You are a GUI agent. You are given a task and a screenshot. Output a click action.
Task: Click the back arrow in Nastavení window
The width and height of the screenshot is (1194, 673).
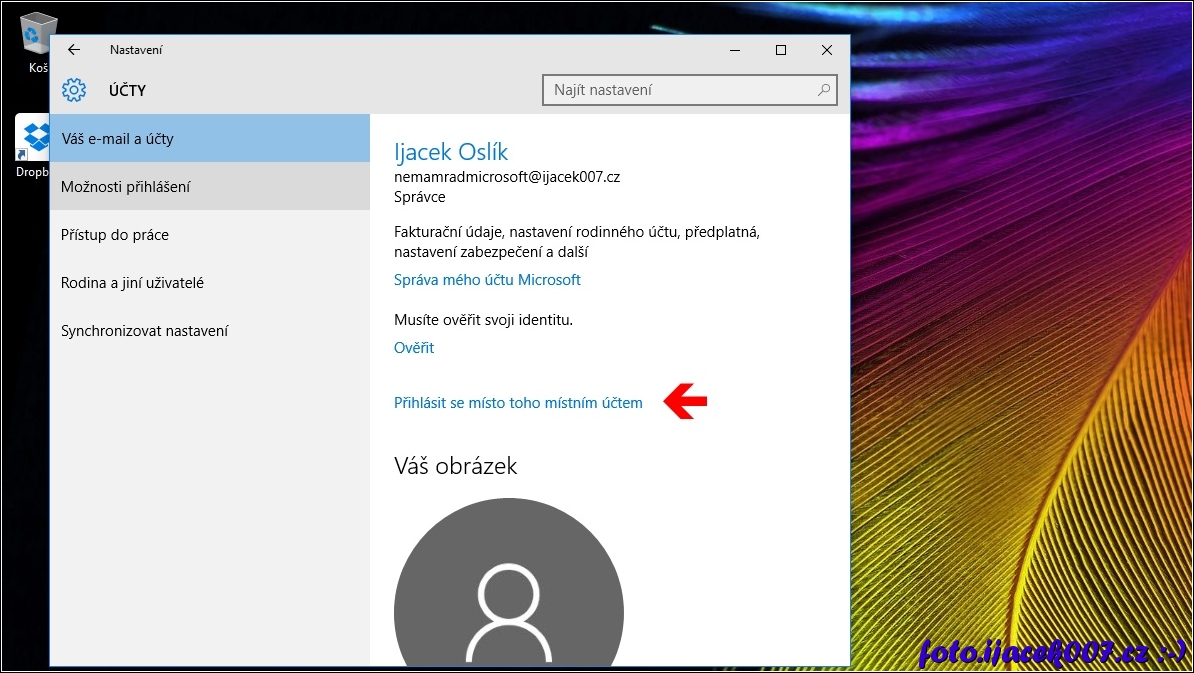pyautogui.click(x=74, y=50)
